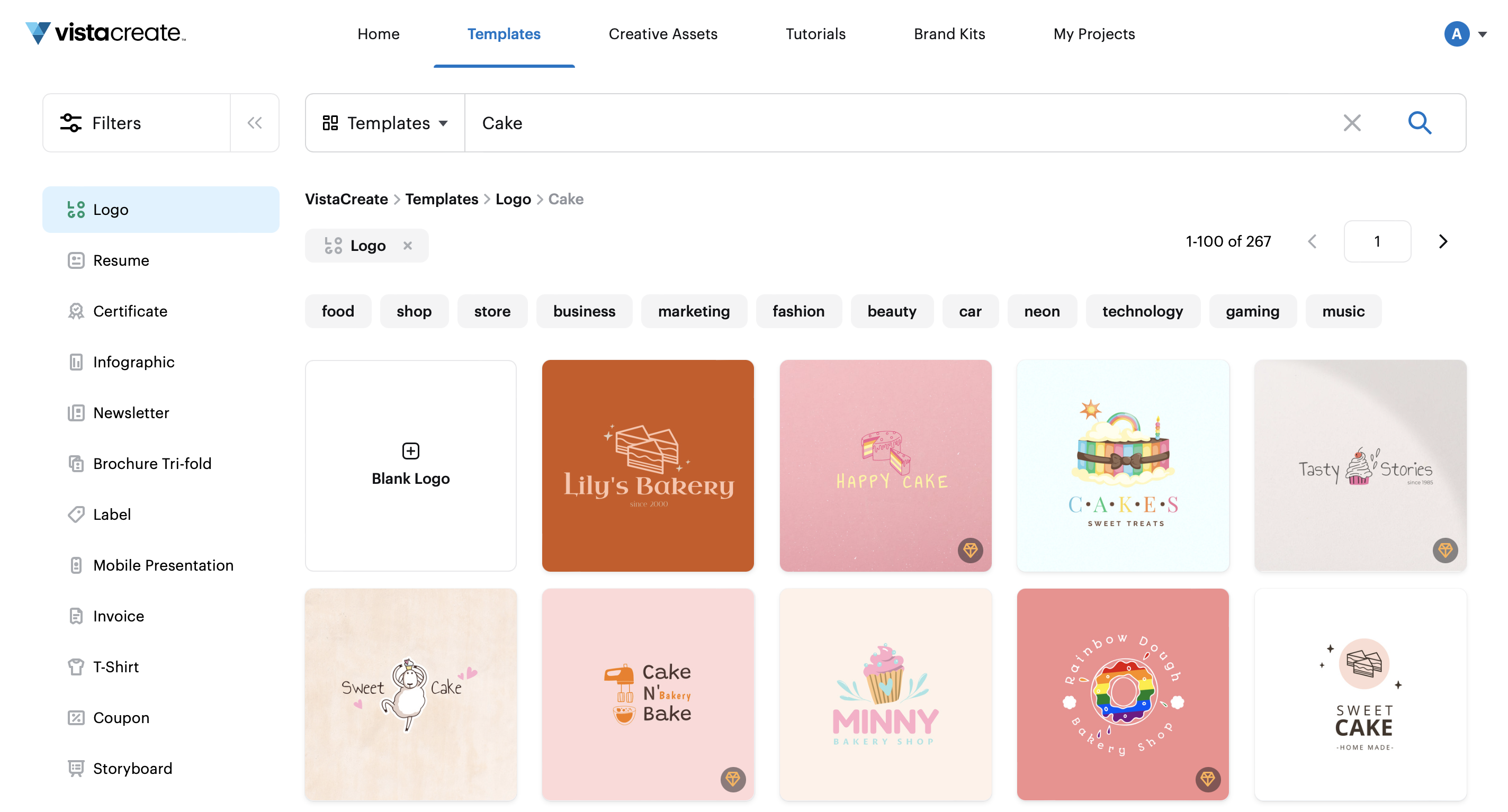Click premium diamond badge on Rainbow Dough
Viewport: 1508px width, 812px height.
[x=1207, y=779]
